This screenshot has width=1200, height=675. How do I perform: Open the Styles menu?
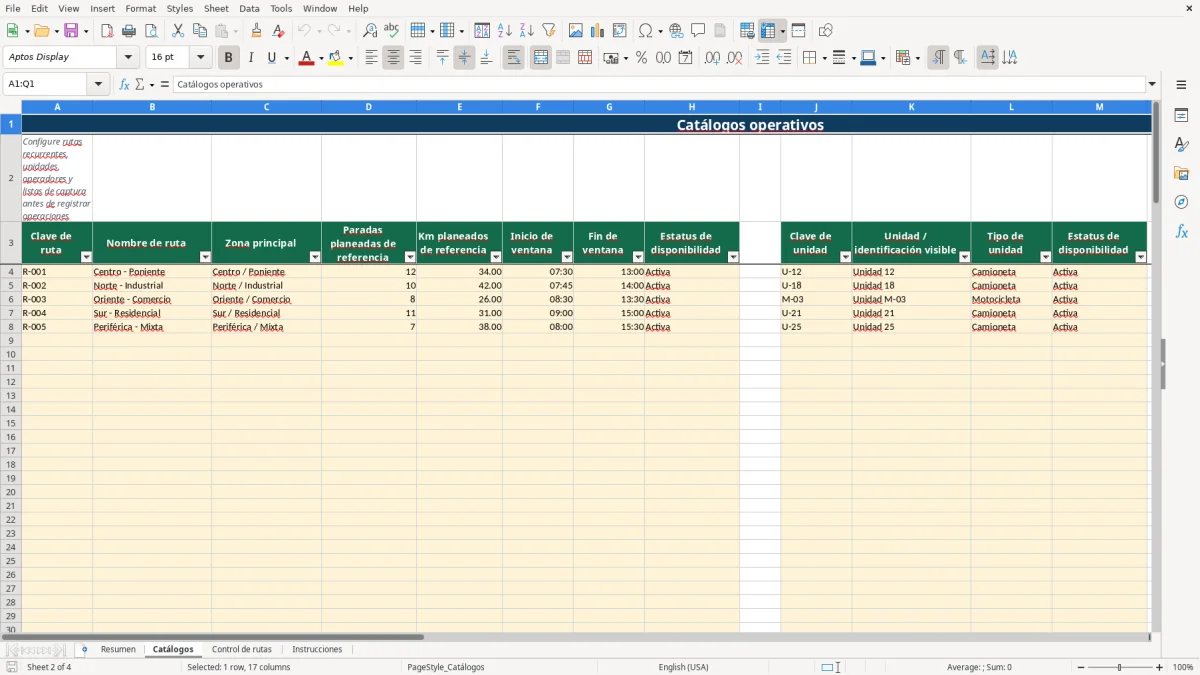click(180, 8)
